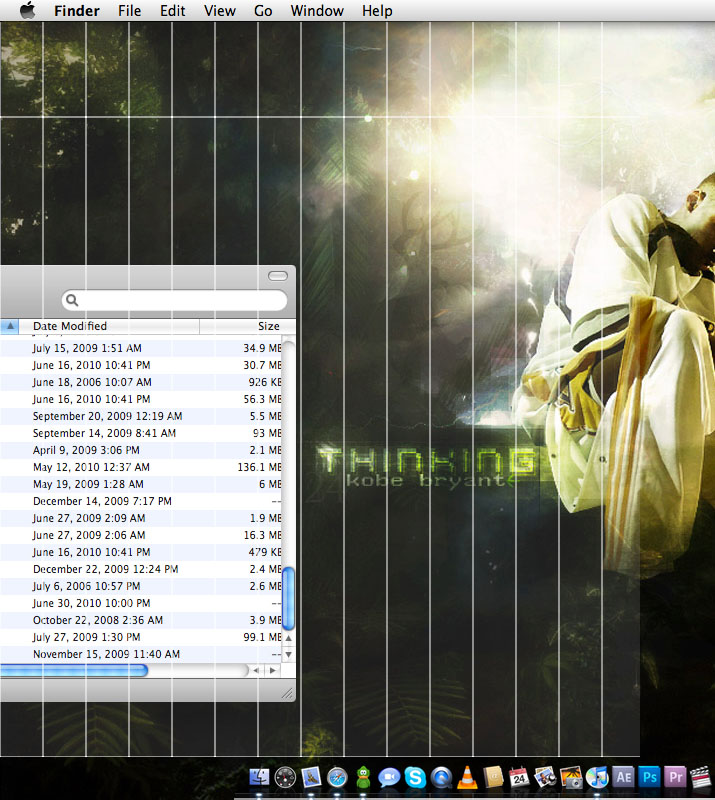Select row dated July 27, 2009 1:30 PM

point(141,637)
